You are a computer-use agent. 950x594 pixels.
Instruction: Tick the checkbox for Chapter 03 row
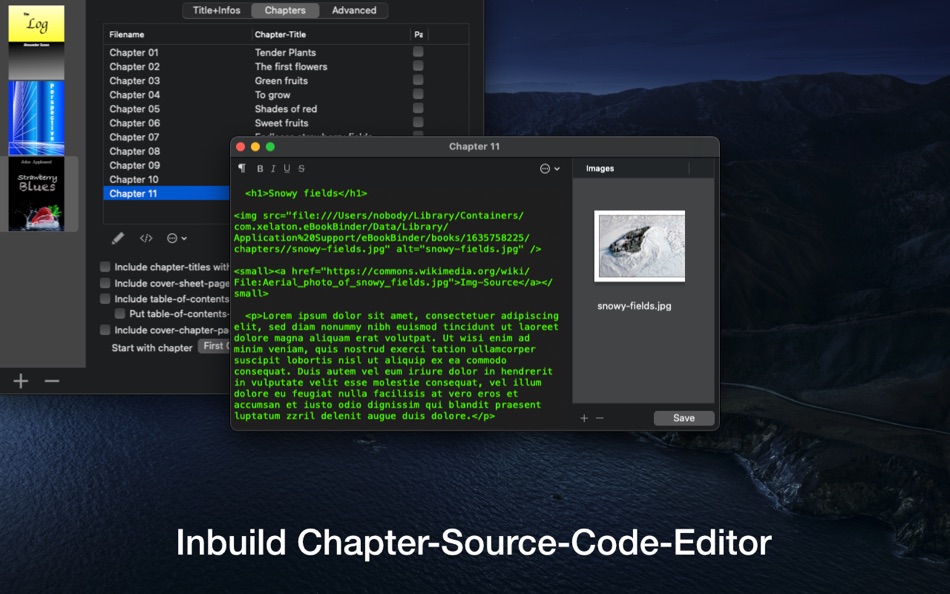[418, 80]
